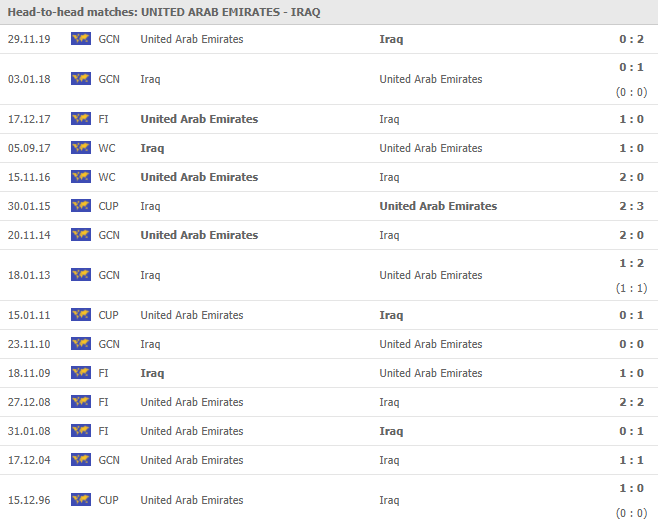Screen dimensions: 658x524
Task: Select the world icon in the 17.12.17 row
Action: [80, 119]
